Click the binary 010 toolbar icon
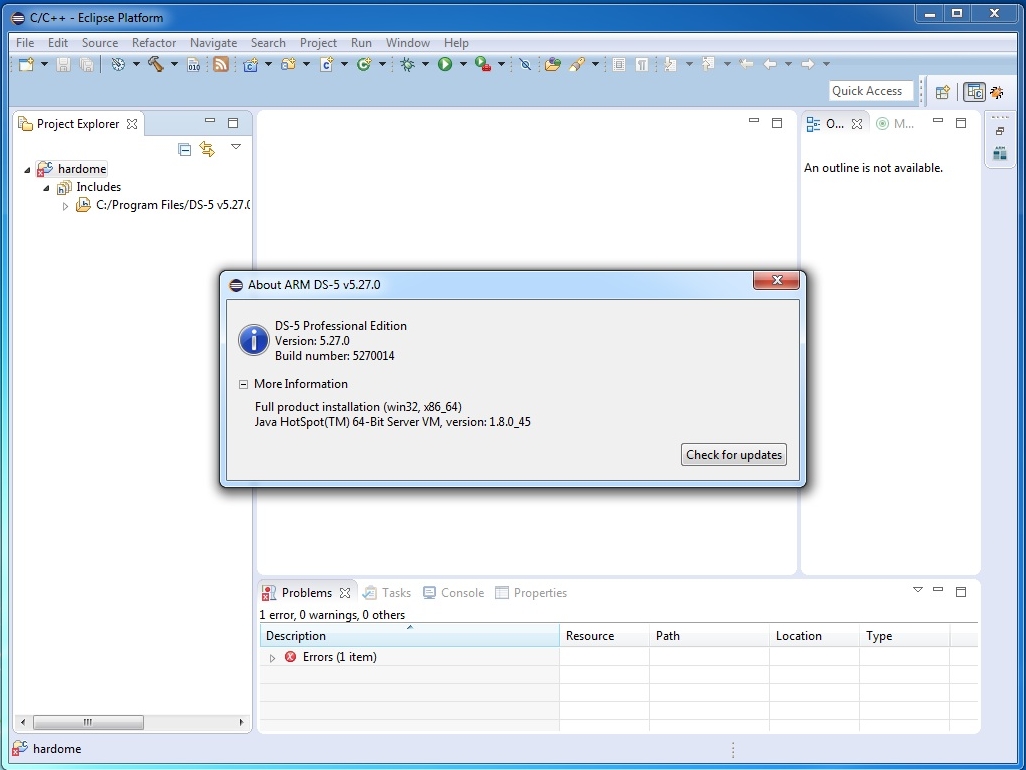 pos(194,64)
